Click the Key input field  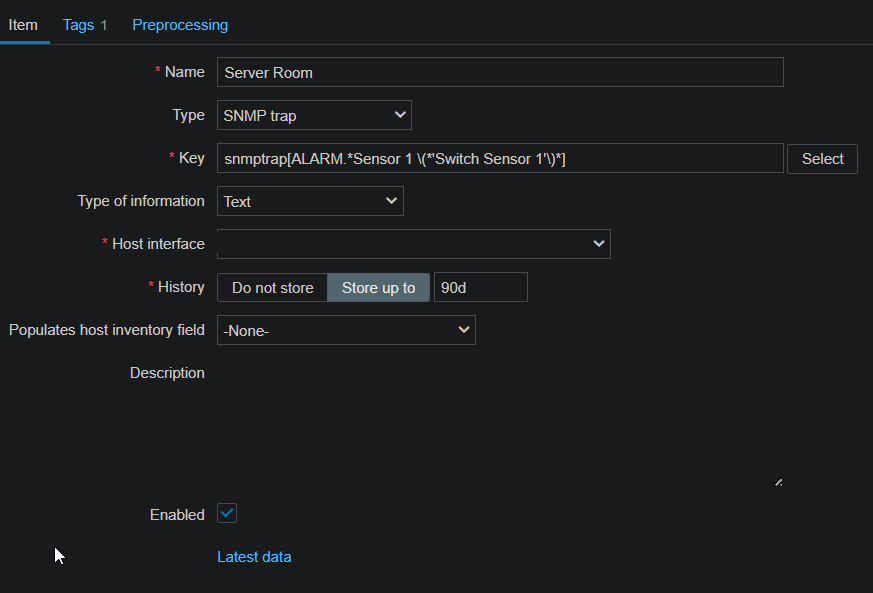[x=500, y=158]
